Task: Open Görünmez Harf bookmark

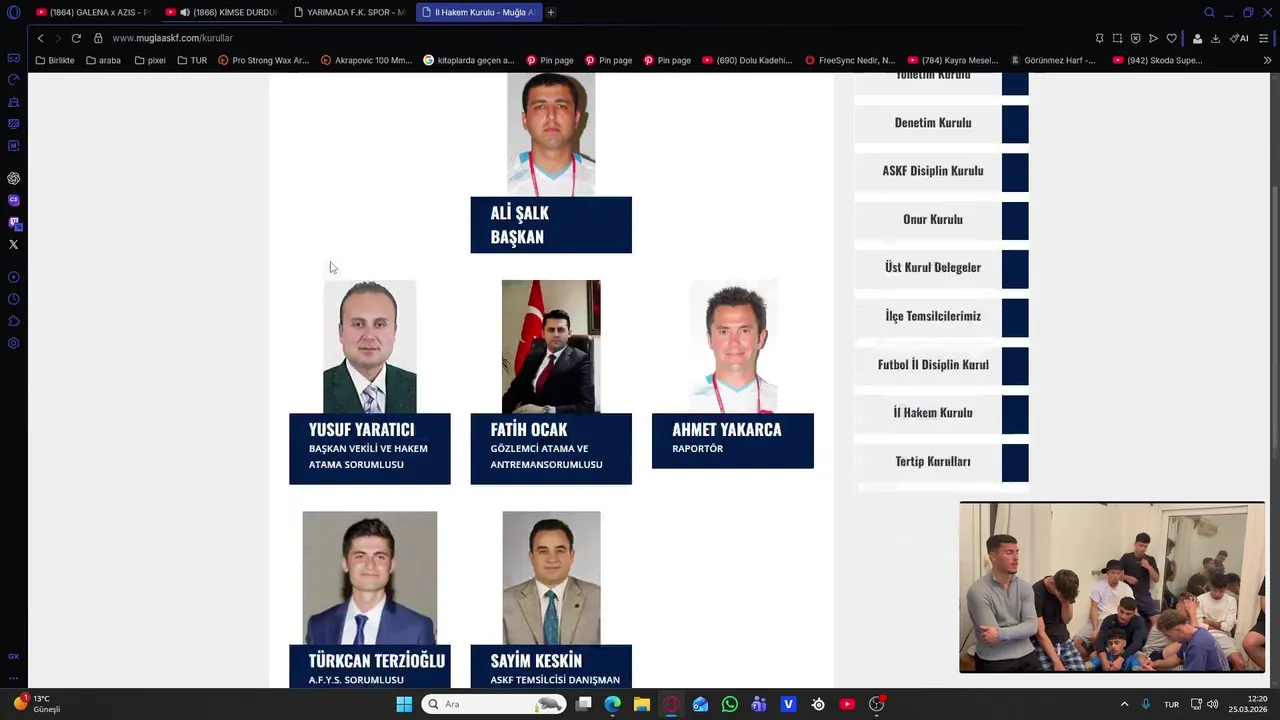Action: pos(1053,60)
